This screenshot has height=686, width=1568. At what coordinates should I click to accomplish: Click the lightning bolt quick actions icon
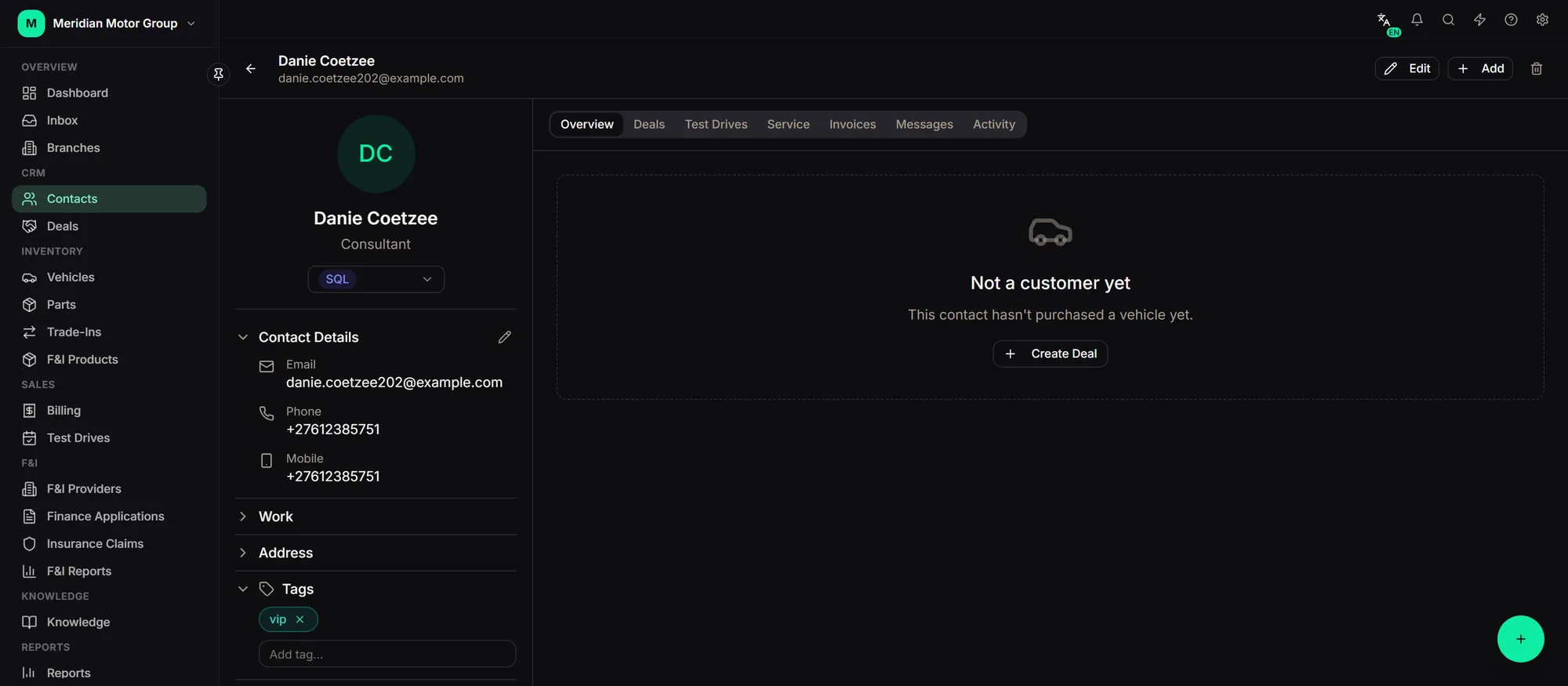point(1479,20)
